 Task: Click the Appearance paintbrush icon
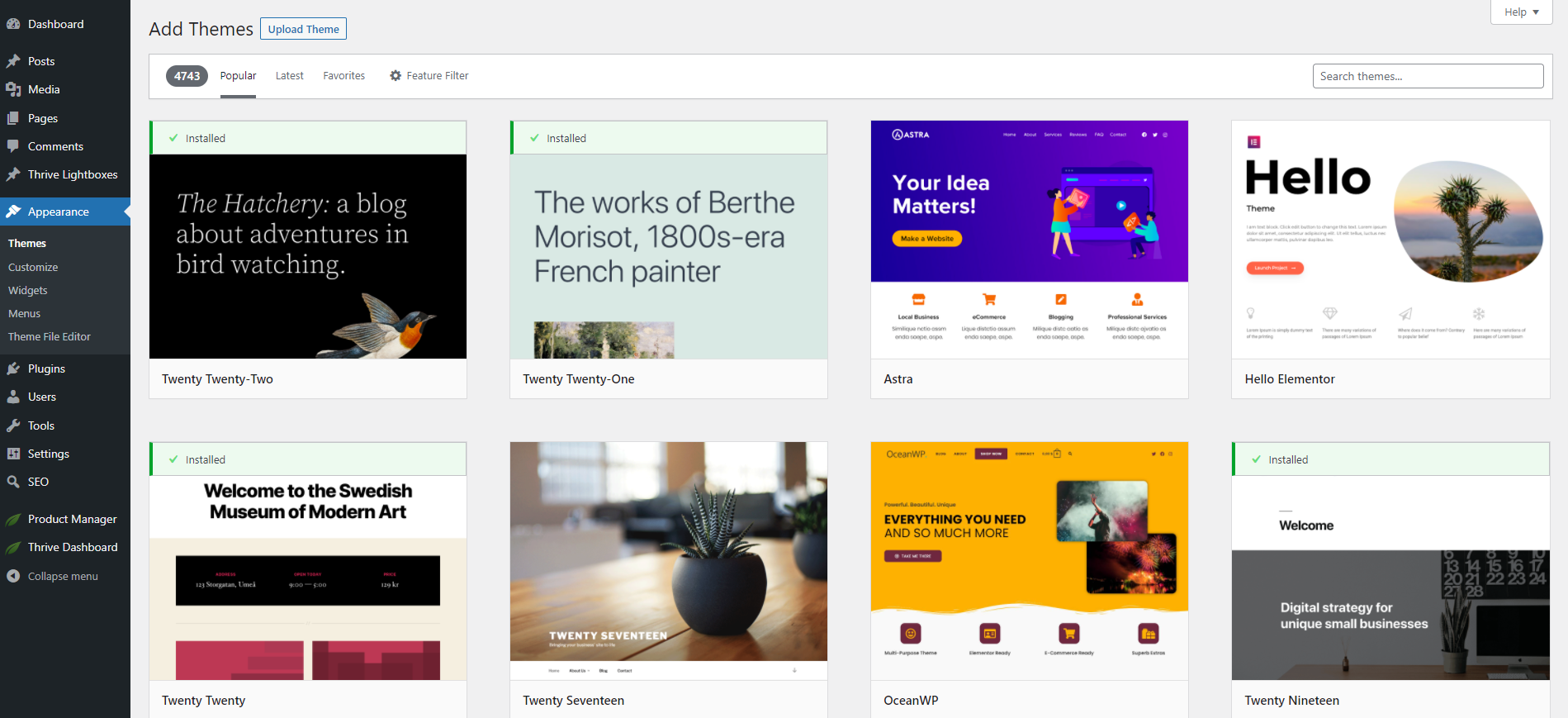click(13, 212)
